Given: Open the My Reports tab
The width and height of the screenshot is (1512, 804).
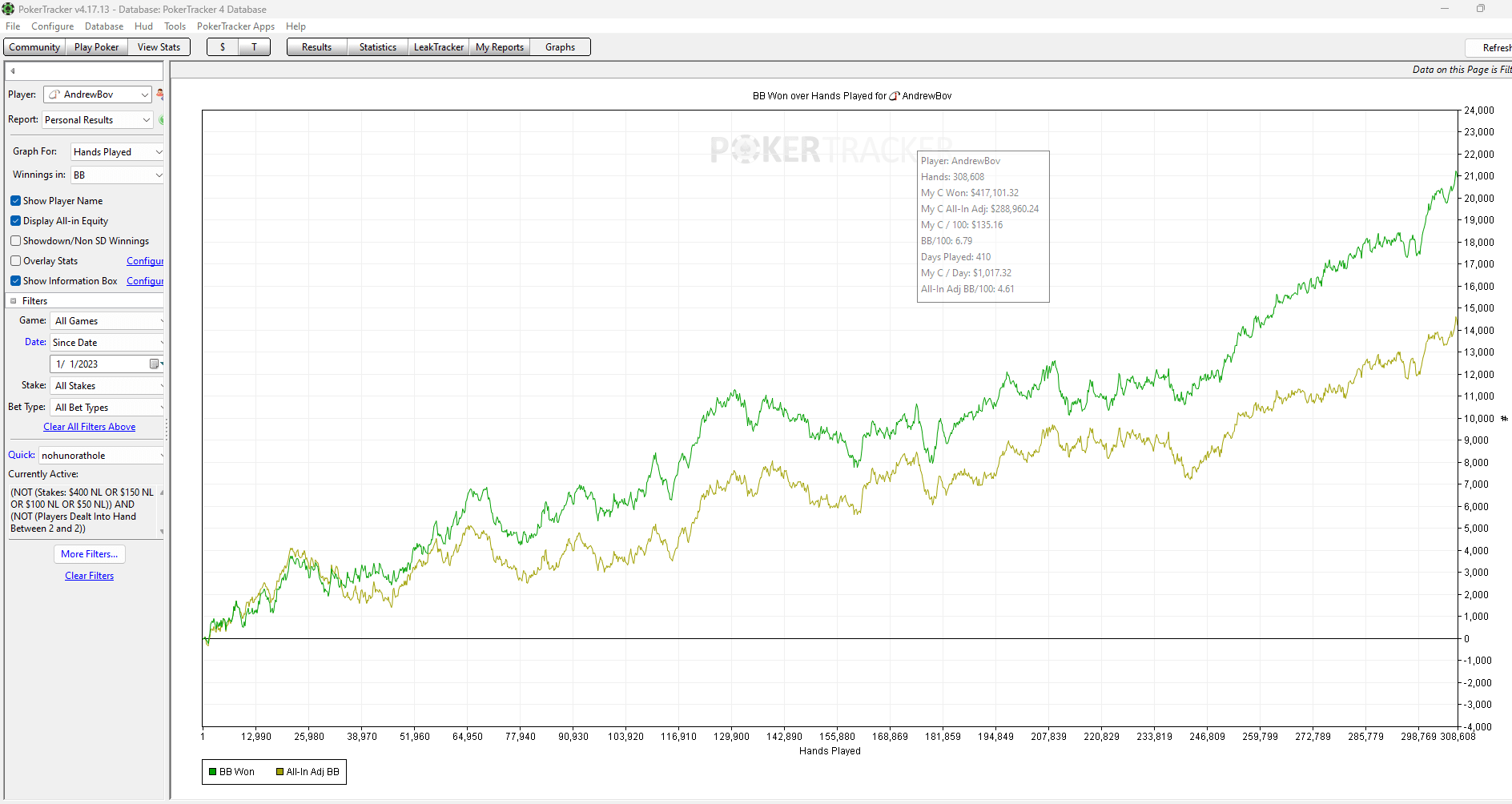Looking at the screenshot, I should click(x=500, y=47).
